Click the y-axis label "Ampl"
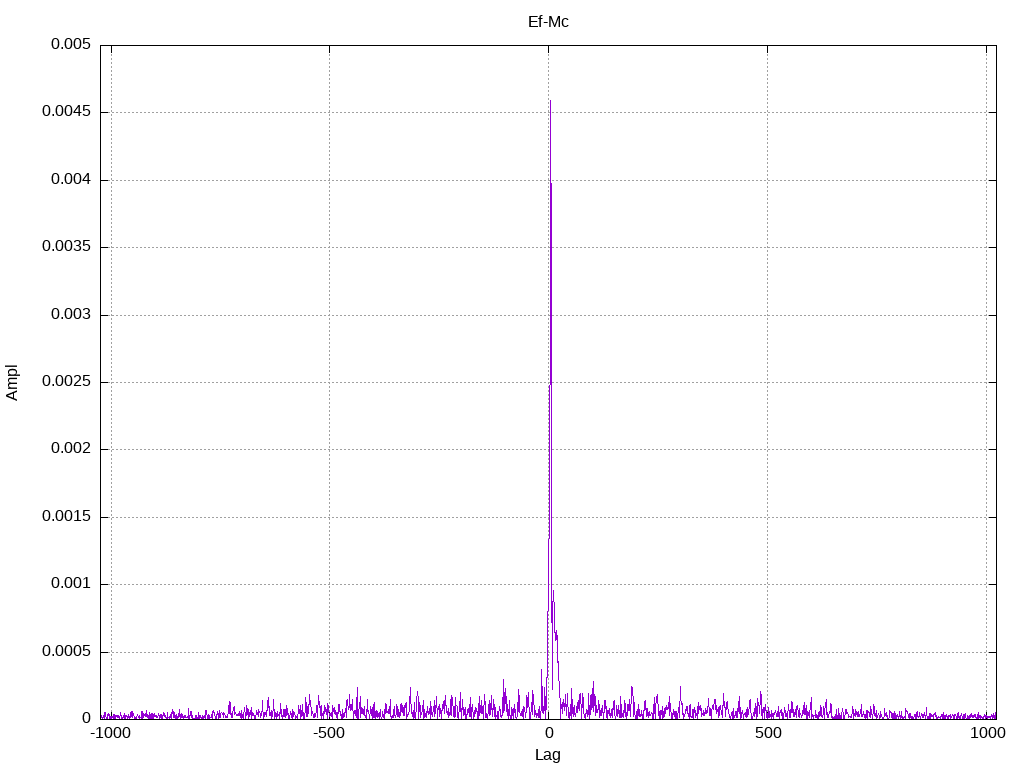Viewport: 1024px width, 768px height. (12, 383)
